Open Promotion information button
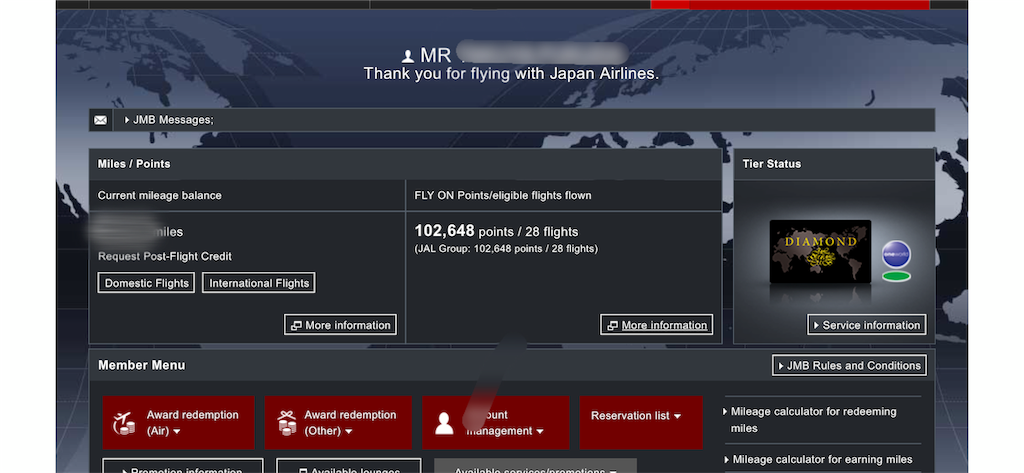 [183, 466]
